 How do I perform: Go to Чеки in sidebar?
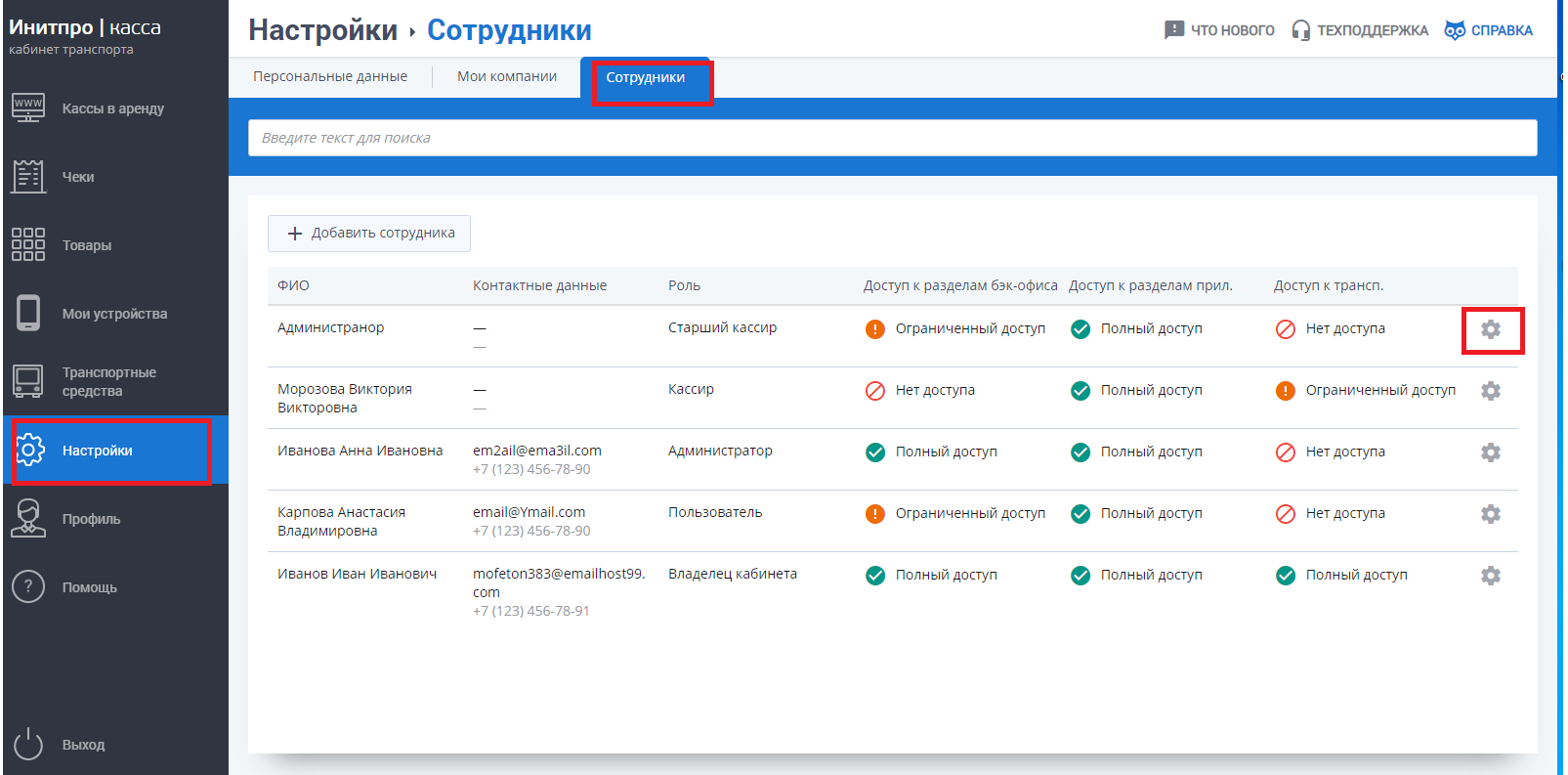tap(78, 177)
